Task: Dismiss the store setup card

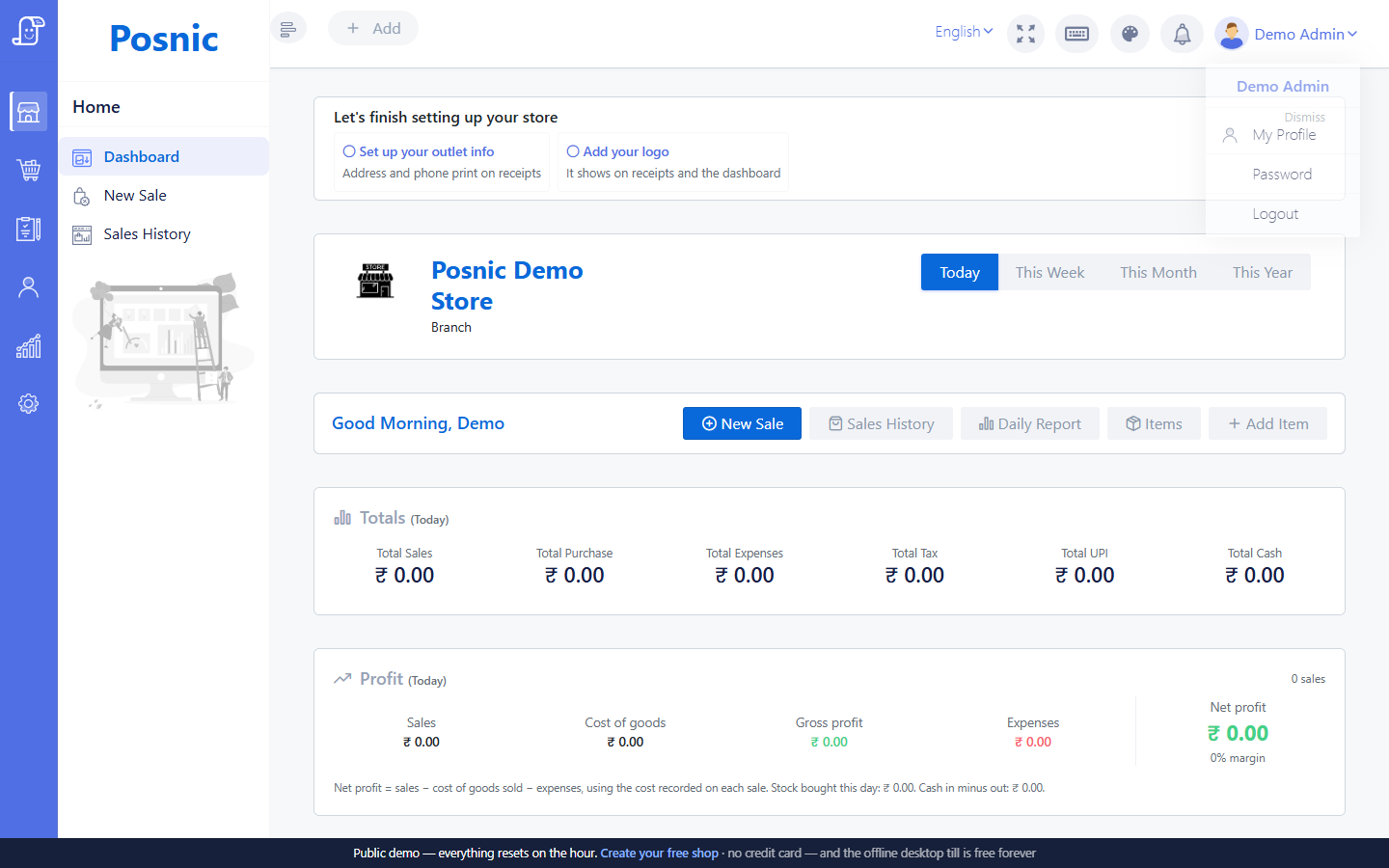Action: pos(1304,117)
